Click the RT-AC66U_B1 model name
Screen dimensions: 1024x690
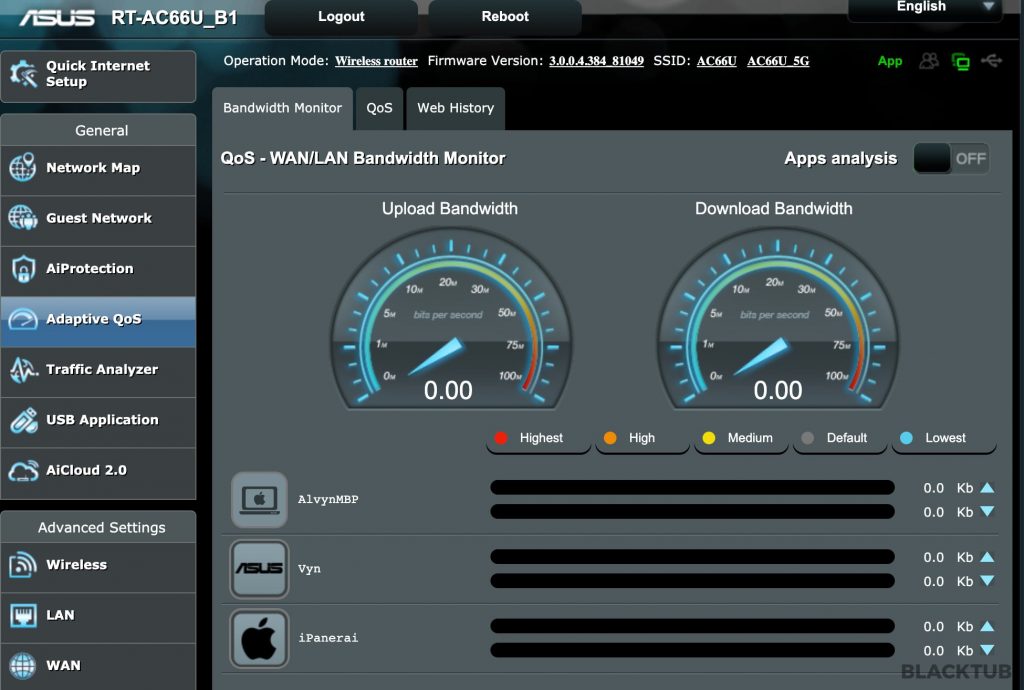click(174, 18)
